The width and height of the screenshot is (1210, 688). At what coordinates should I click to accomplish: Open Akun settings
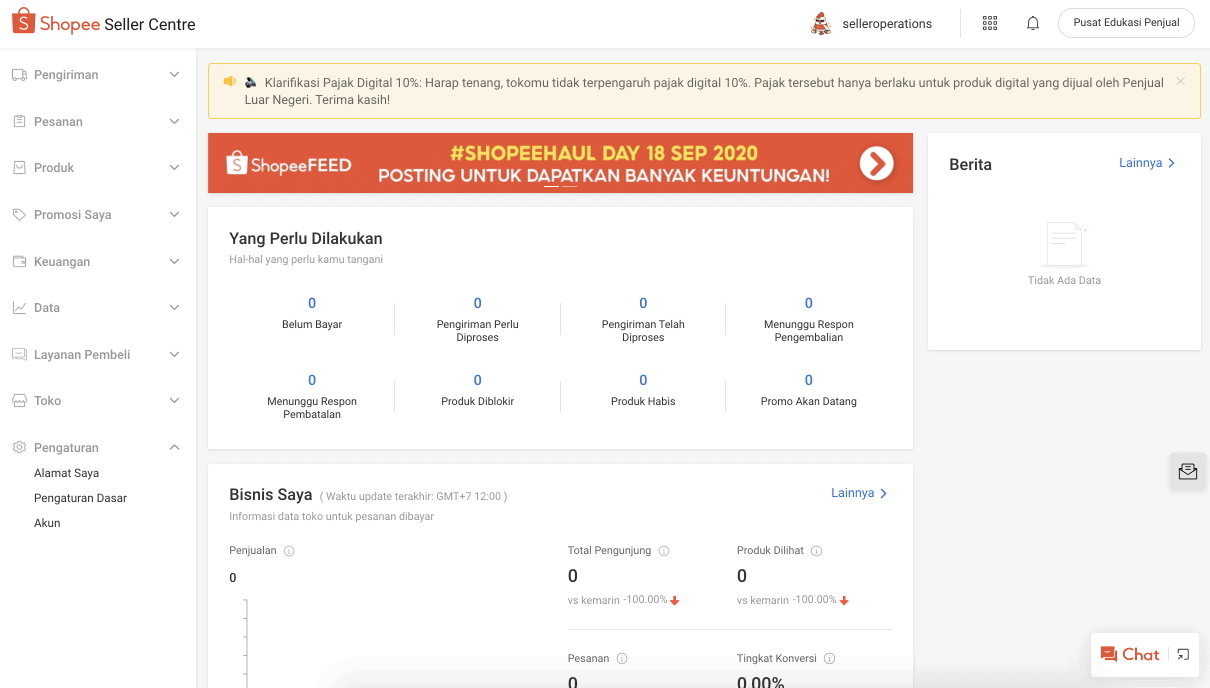tap(47, 523)
